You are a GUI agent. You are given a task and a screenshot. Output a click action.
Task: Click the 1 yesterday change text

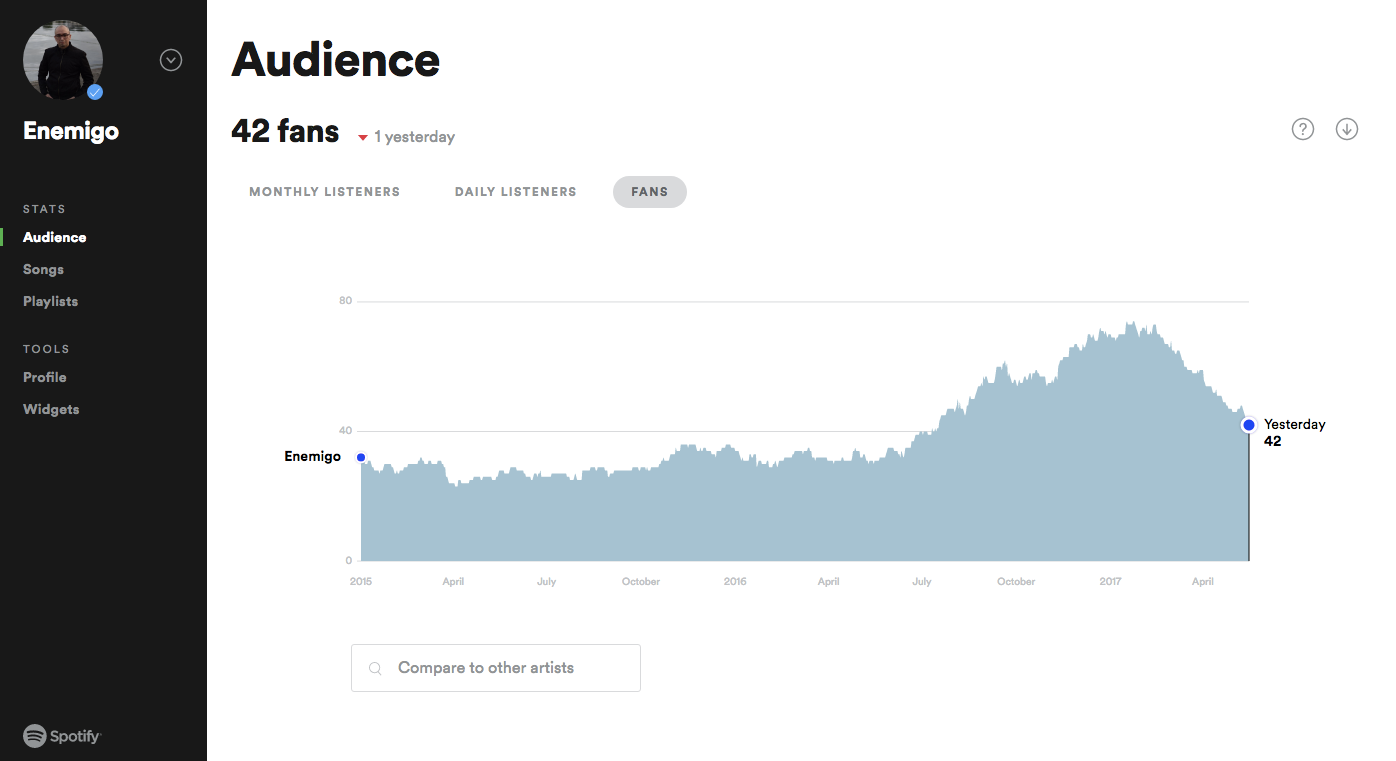click(414, 137)
